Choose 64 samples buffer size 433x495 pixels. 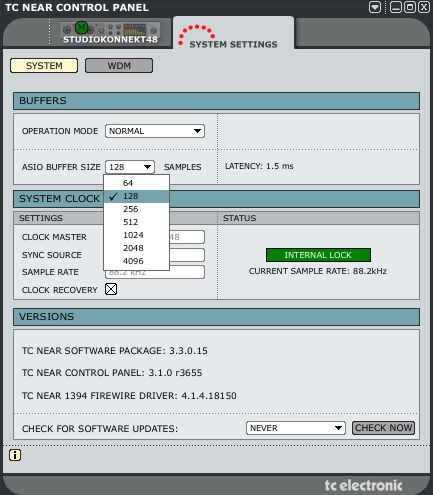coord(137,183)
